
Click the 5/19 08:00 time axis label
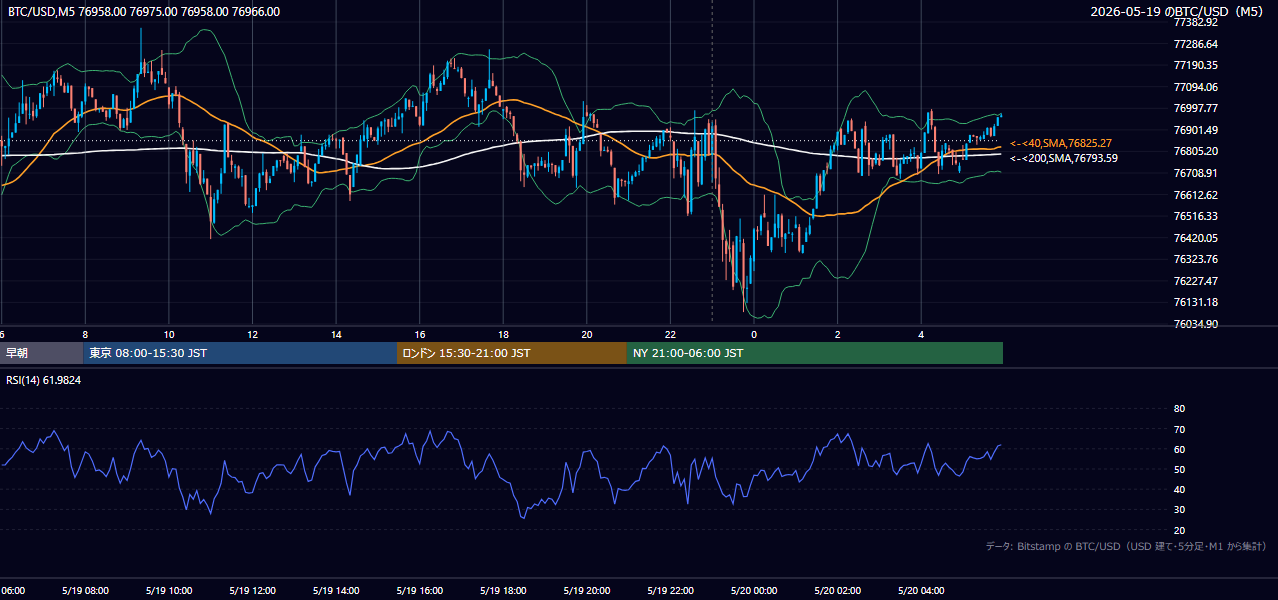click(x=85, y=591)
